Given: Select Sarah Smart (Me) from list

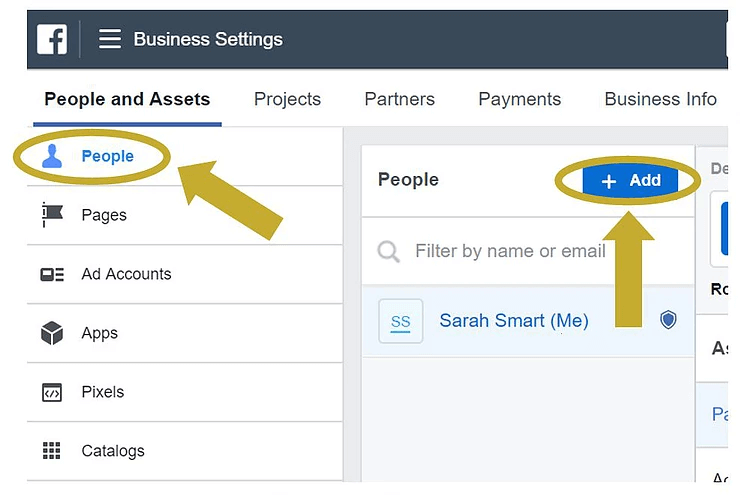Looking at the screenshot, I should click(x=513, y=321).
